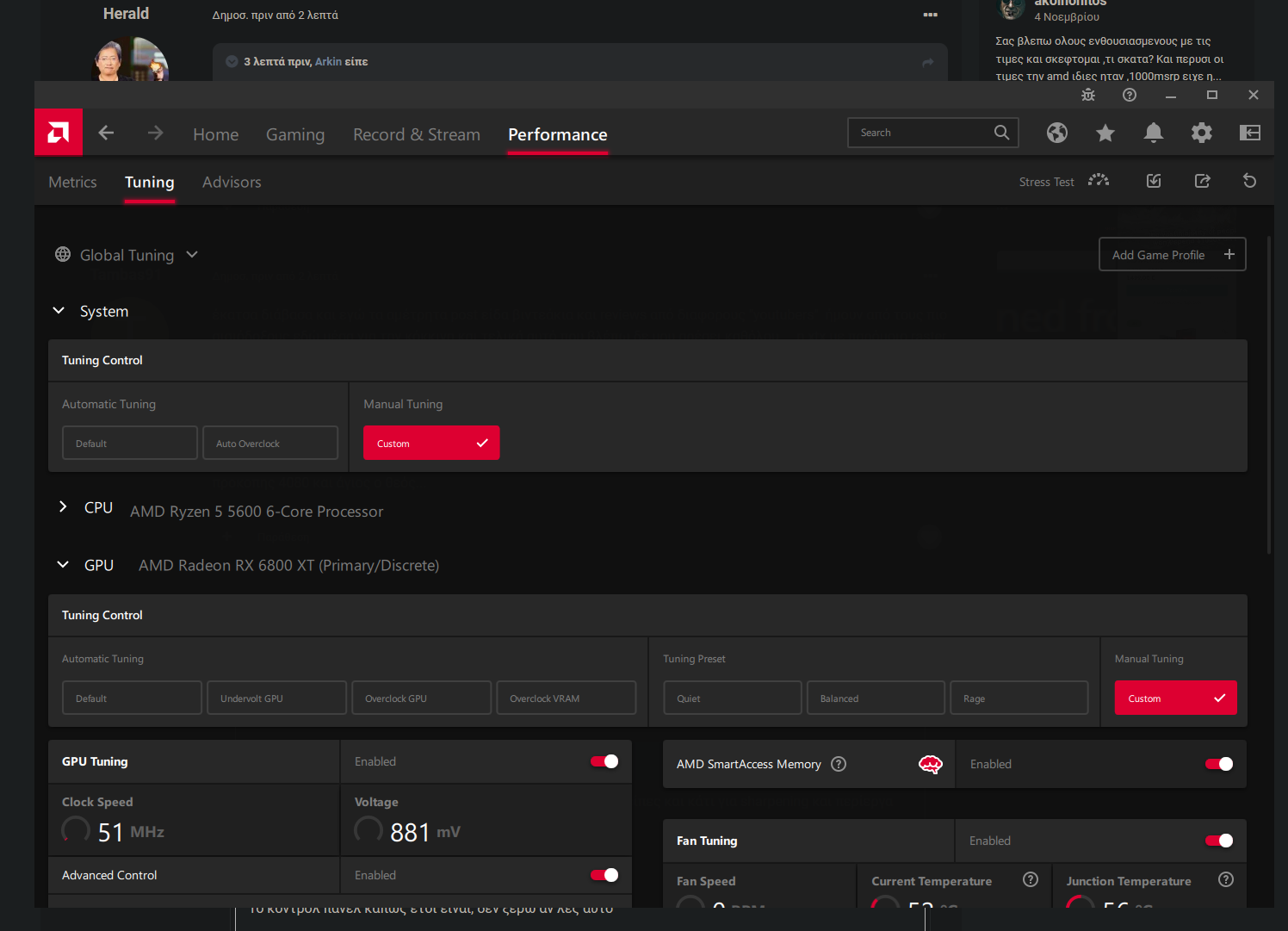Select Overclock VRAM automatic tuning
The height and width of the screenshot is (931, 1288).
[567, 698]
